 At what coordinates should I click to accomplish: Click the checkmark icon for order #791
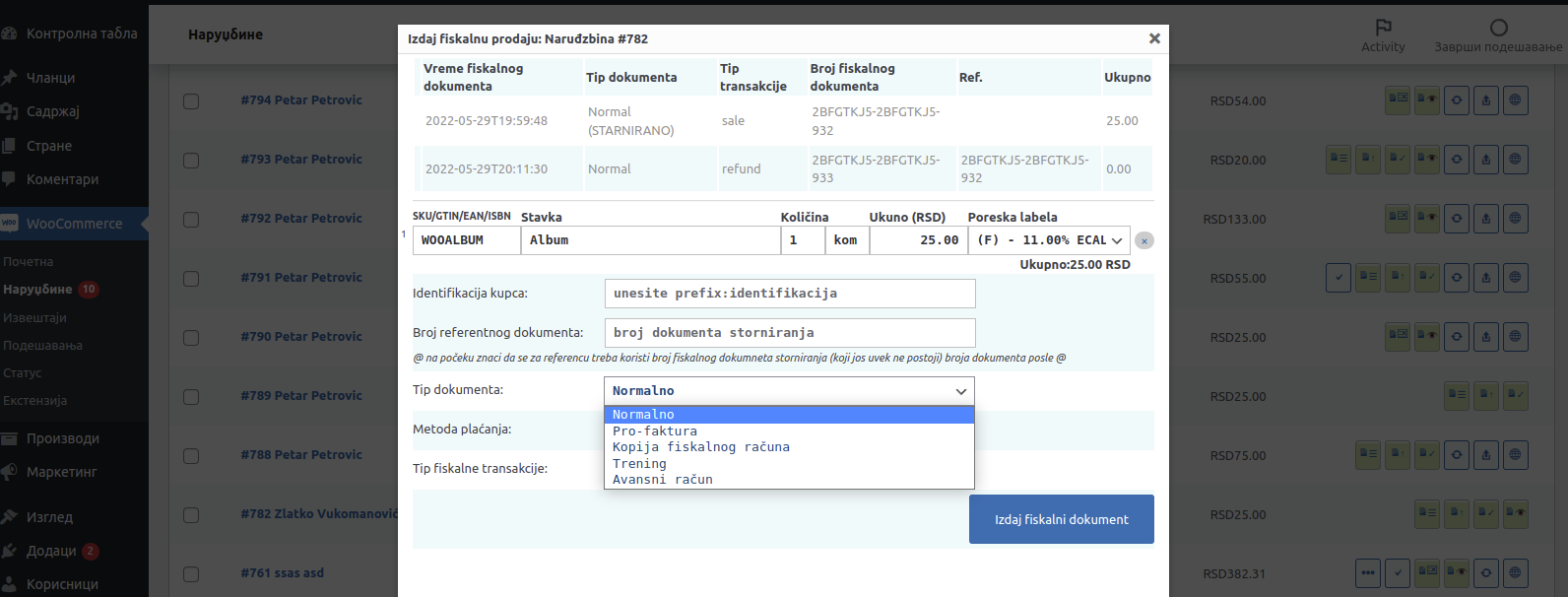[1339, 278]
